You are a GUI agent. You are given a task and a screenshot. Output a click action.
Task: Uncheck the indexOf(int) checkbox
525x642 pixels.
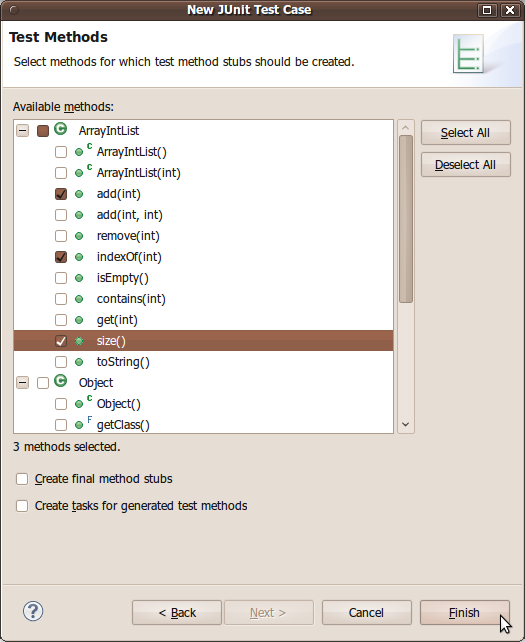(x=61, y=257)
